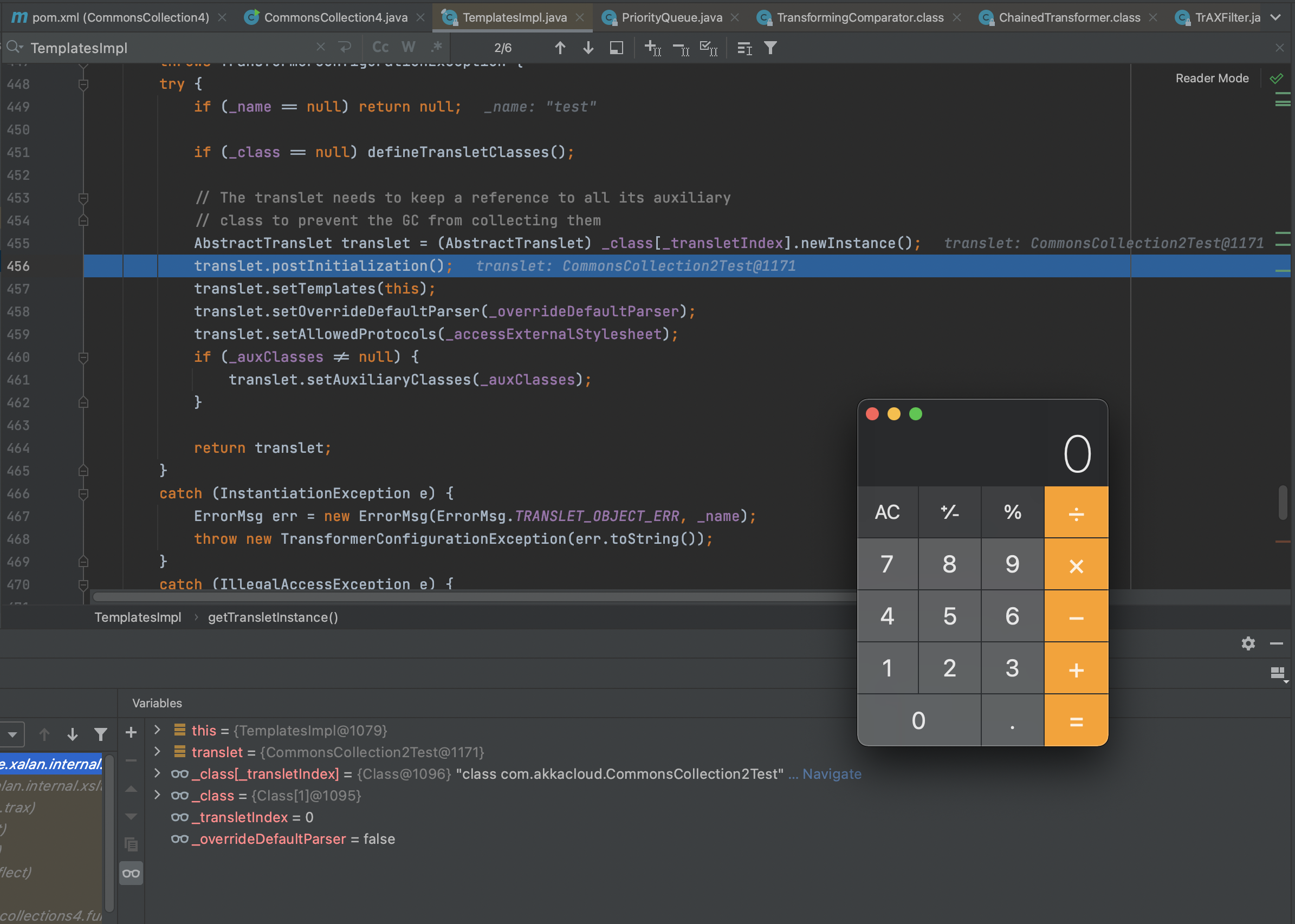The width and height of the screenshot is (1295, 924).
Task: Filter stack frames
Action: (101, 734)
